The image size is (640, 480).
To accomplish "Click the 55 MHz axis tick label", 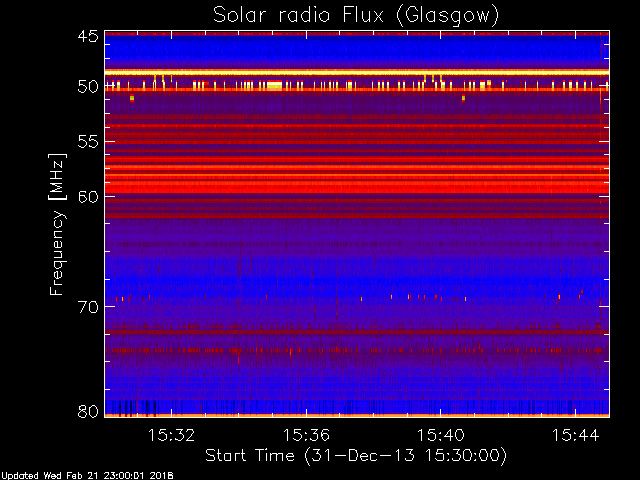I will click(x=88, y=142).
